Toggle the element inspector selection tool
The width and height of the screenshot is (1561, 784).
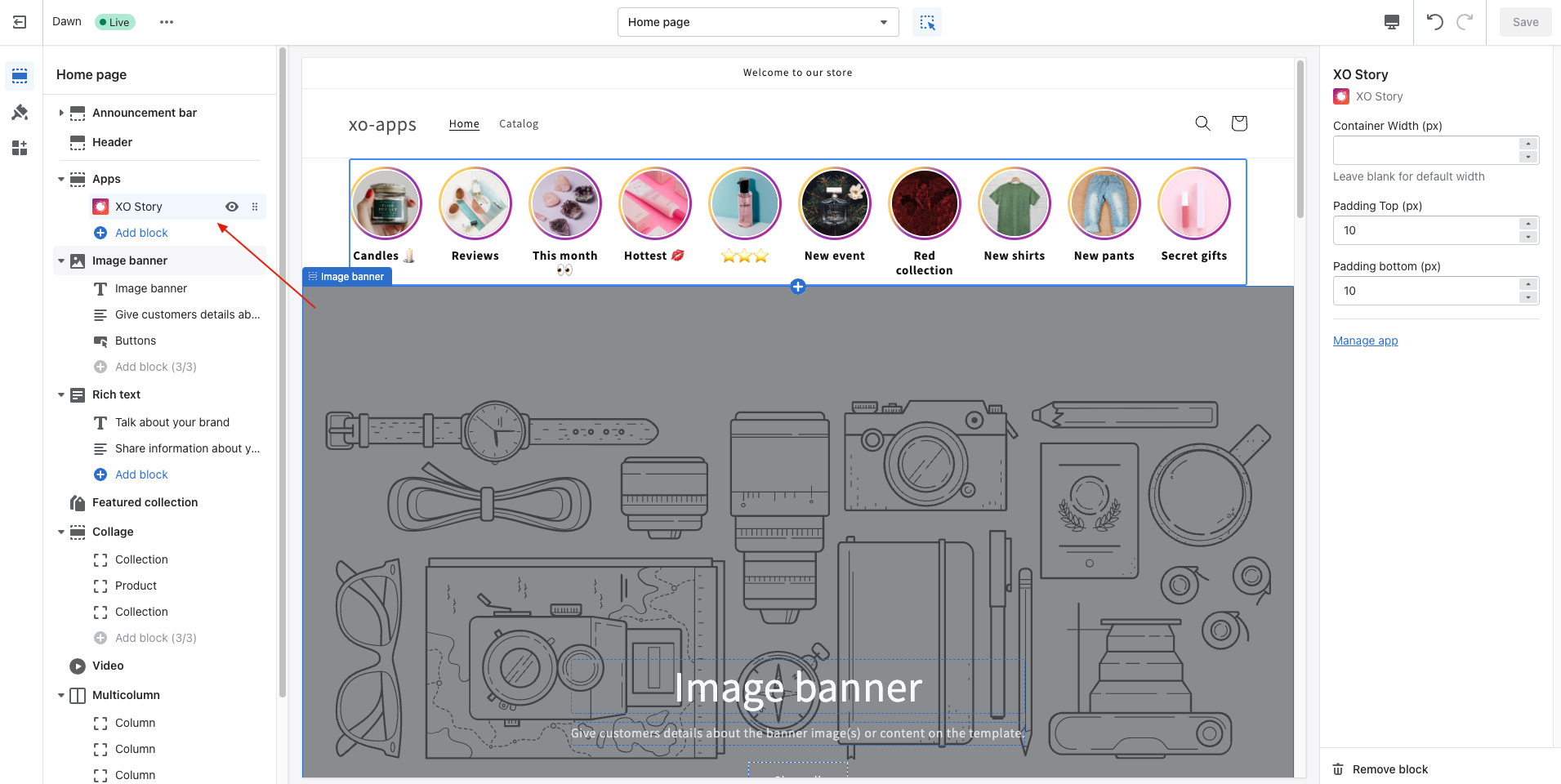[x=927, y=22]
